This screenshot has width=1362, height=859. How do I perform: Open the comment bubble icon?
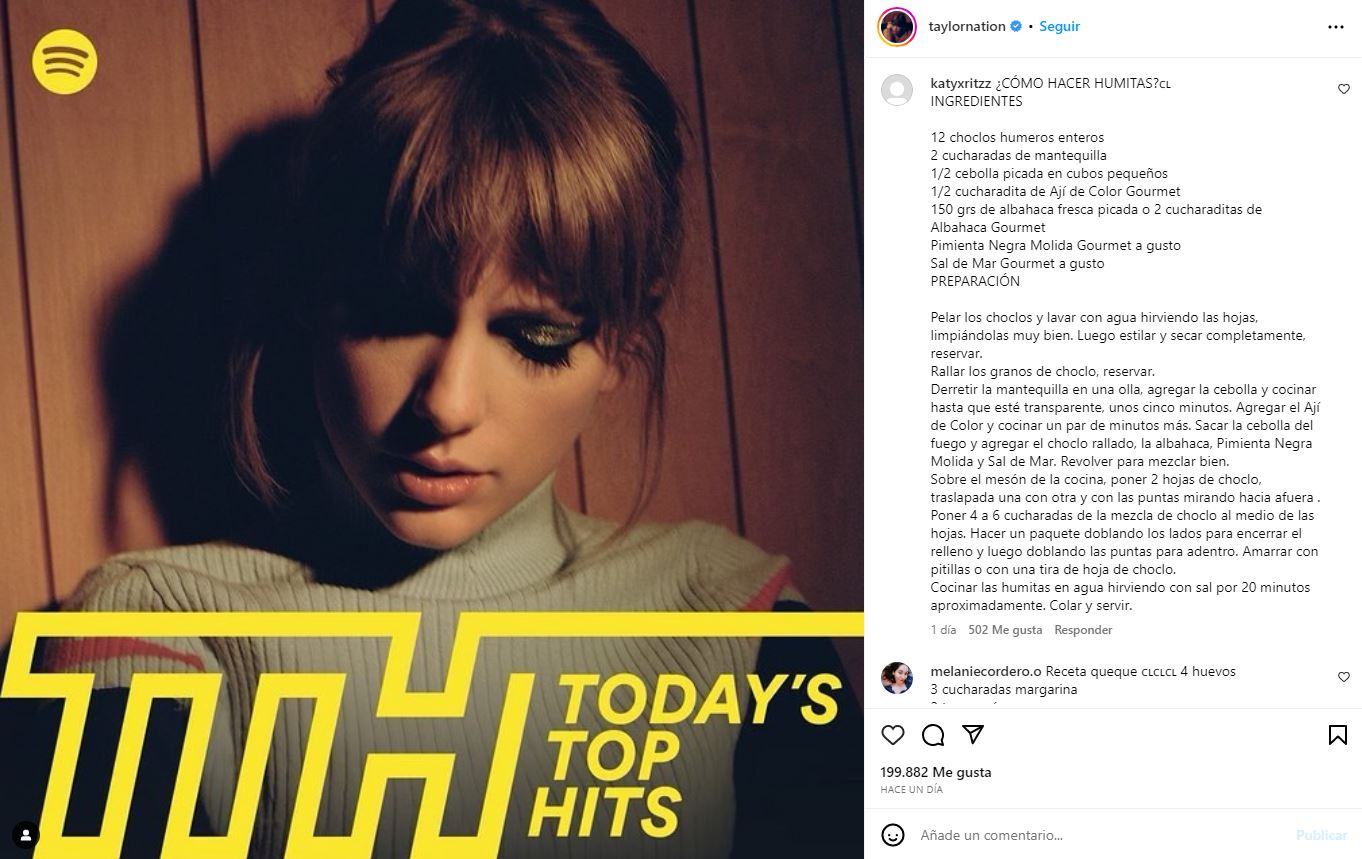pyautogui.click(x=933, y=735)
